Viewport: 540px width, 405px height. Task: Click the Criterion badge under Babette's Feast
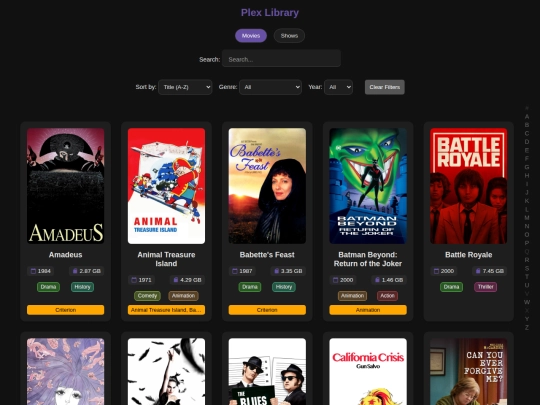(x=267, y=310)
